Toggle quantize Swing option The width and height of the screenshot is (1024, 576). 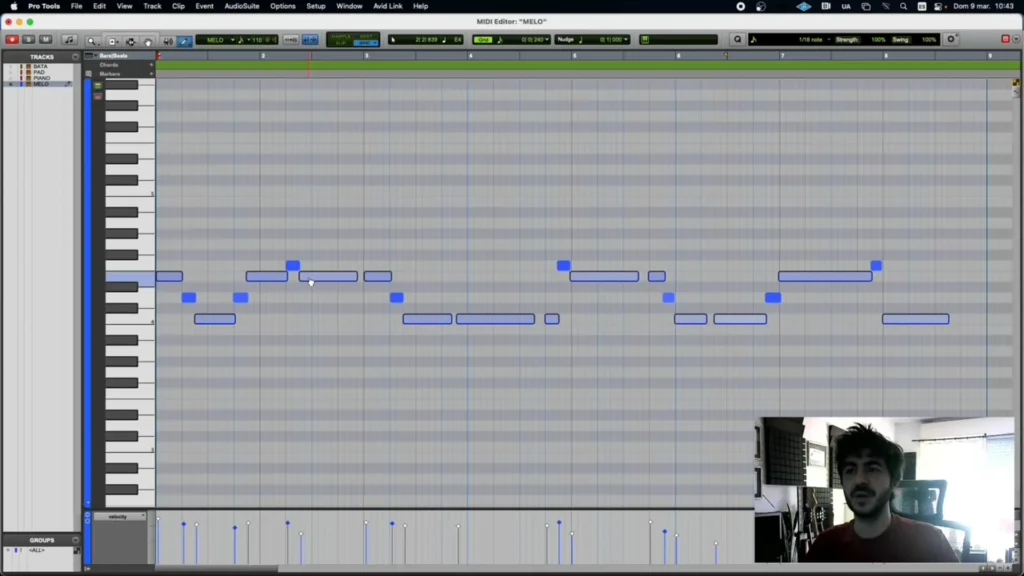[901, 40]
